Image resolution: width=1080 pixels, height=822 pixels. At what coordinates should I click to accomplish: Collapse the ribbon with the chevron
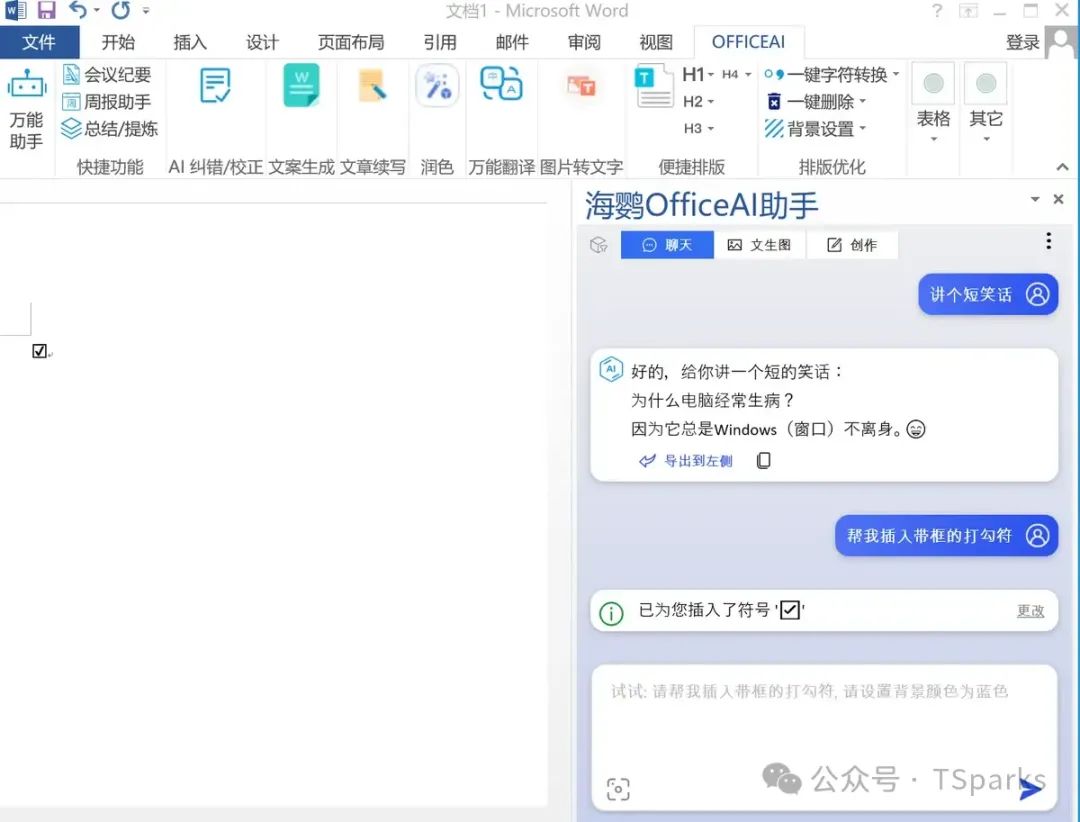pos(1062,167)
